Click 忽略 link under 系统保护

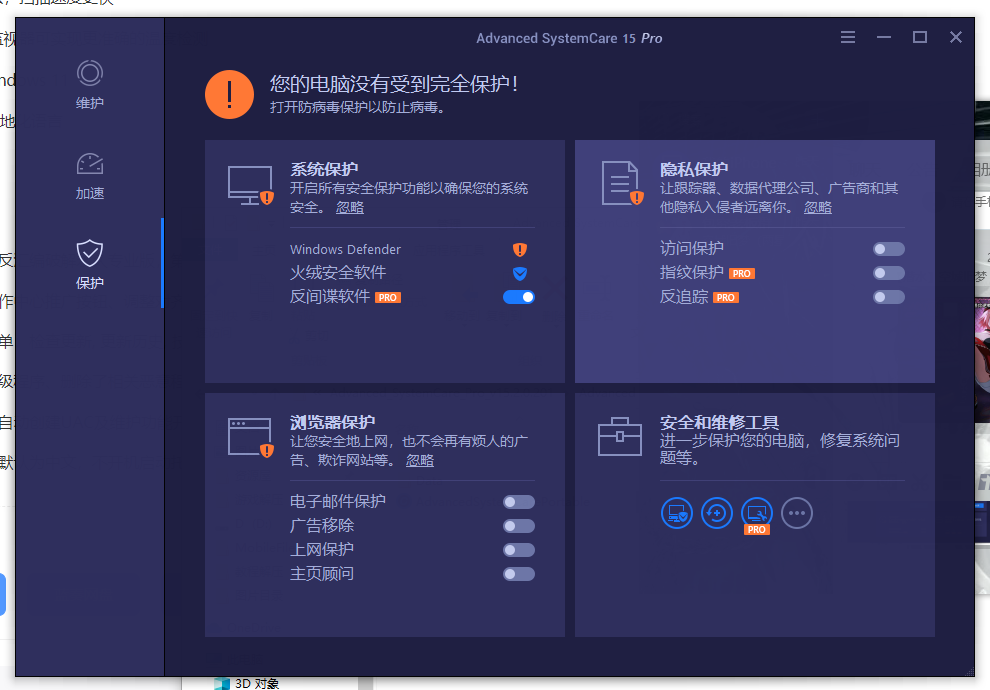350,207
